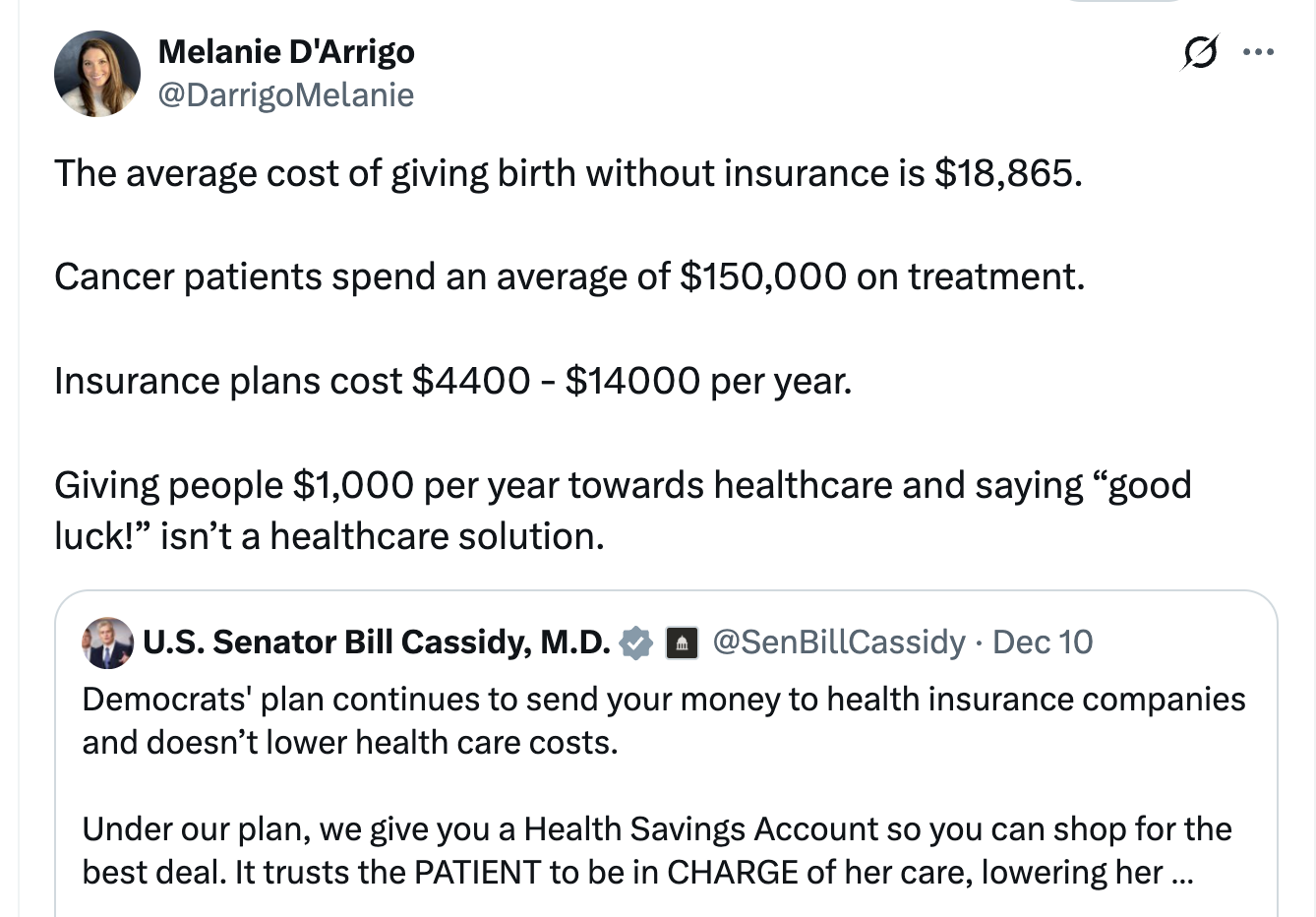Click the "Giving people $1,000" paragraph
This screenshot has width=1316, height=917.
(x=622, y=510)
